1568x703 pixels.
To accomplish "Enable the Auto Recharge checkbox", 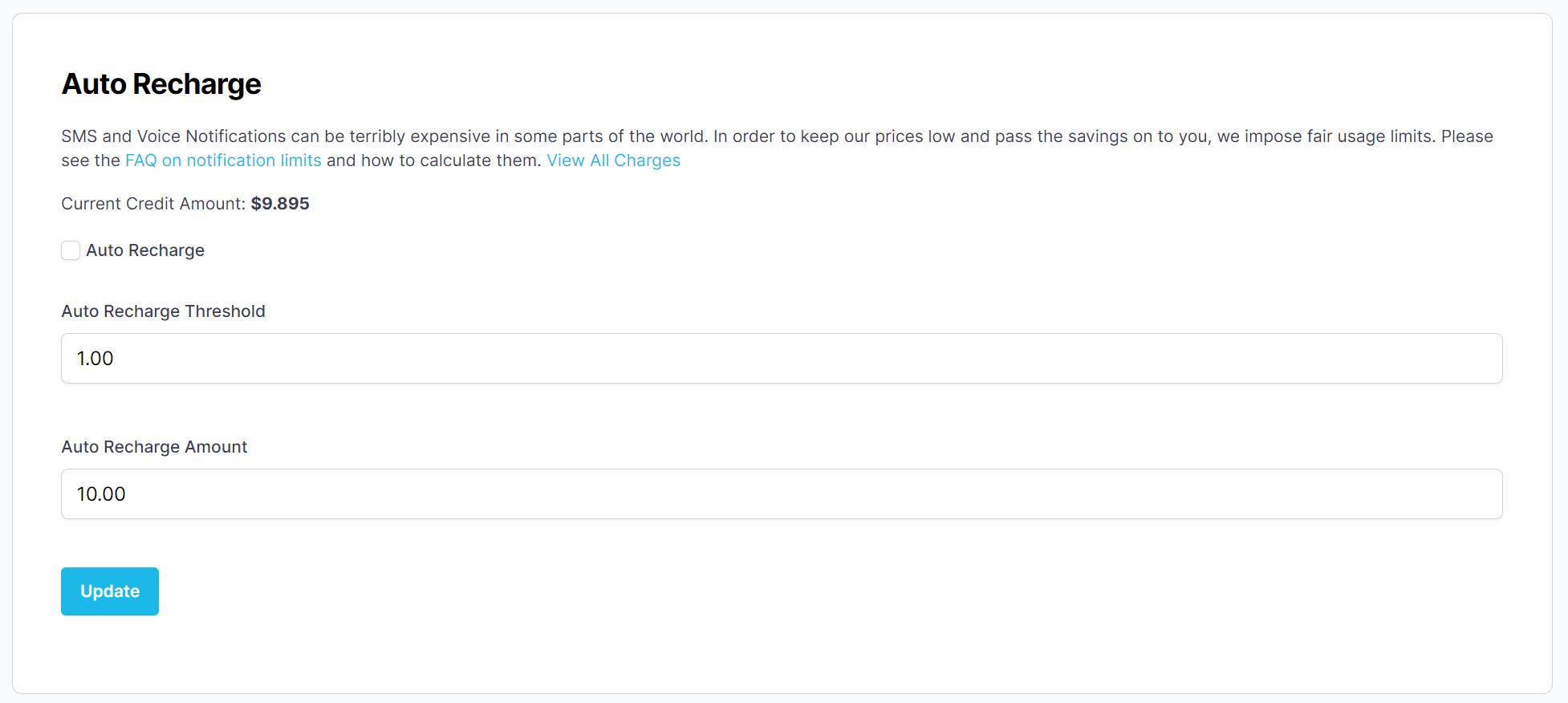I will coord(71,250).
